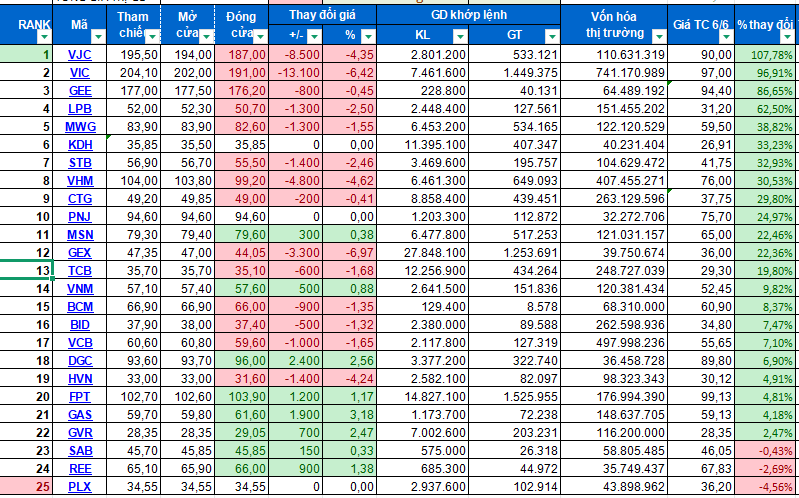799x498 pixels.
Task: Select the REE ticker link
Action: 79,469
